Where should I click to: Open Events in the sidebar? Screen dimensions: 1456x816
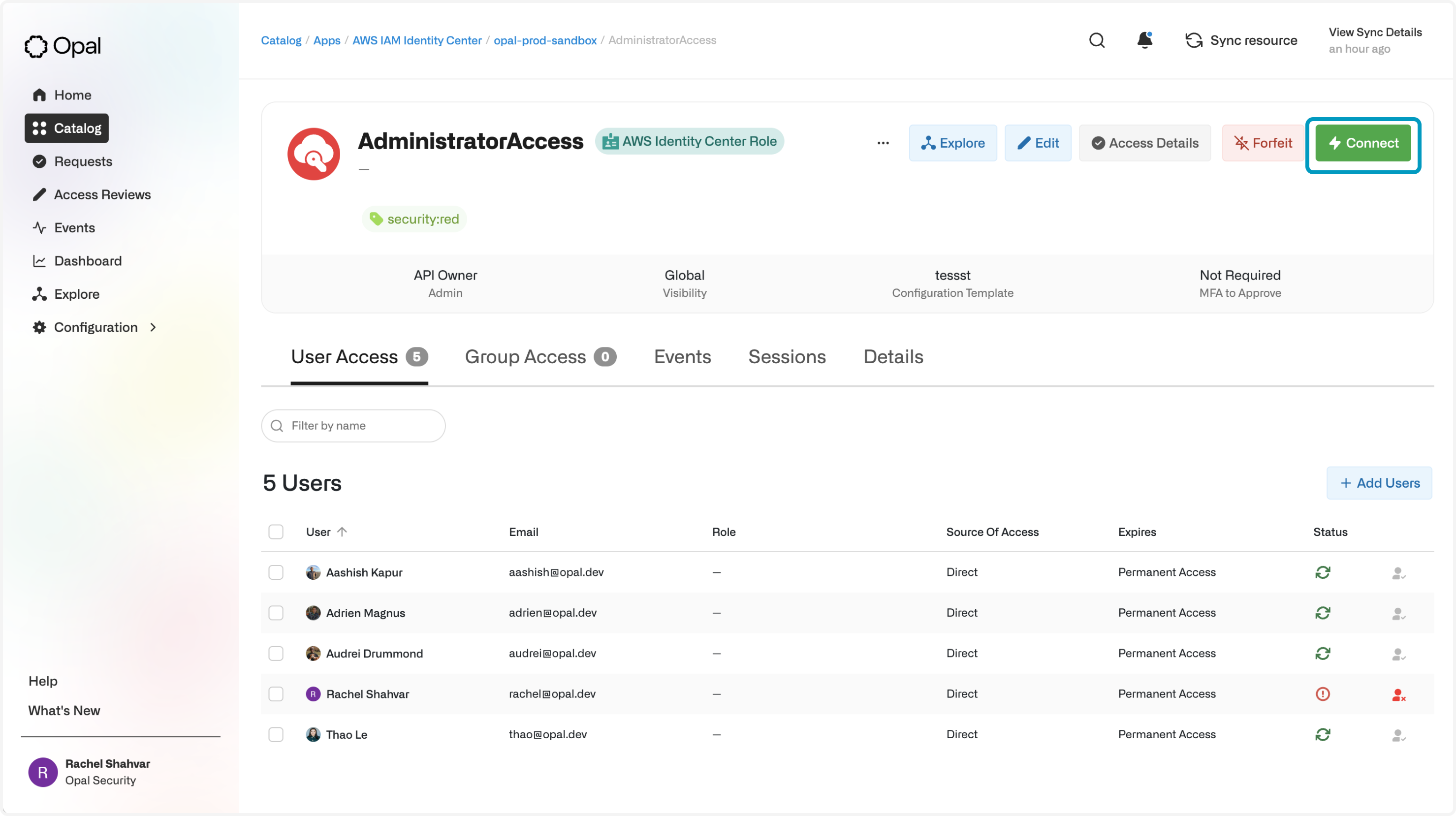64,228
